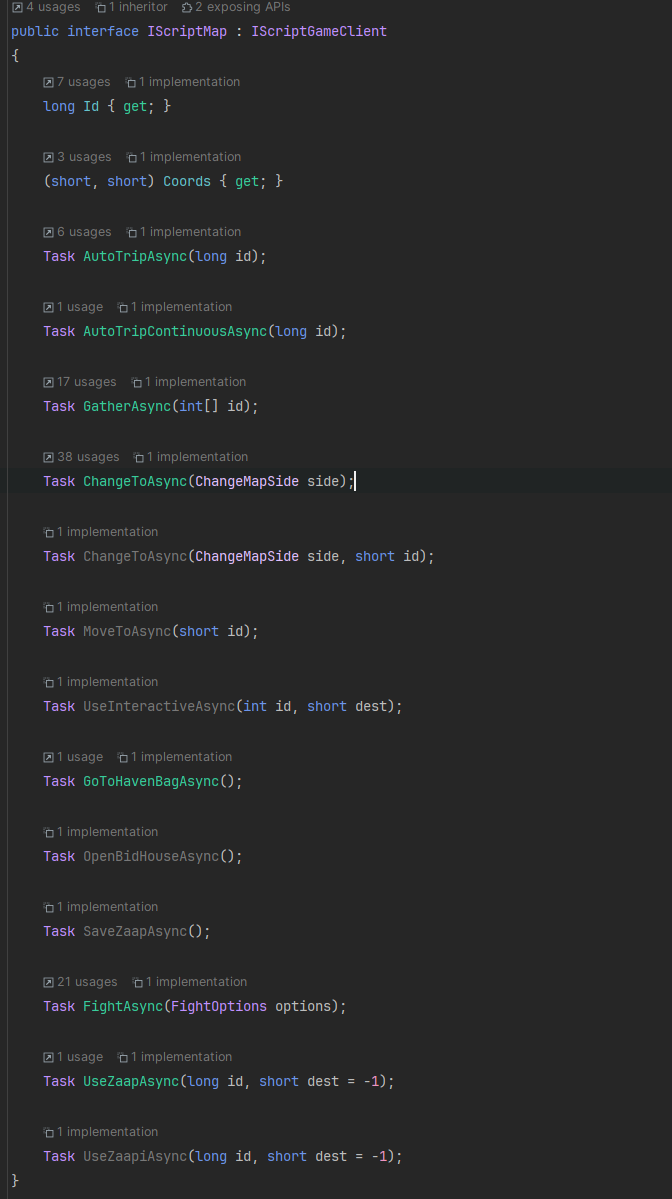Click the GatherAsync method name
672x1199 pixels.
[127, 406]
